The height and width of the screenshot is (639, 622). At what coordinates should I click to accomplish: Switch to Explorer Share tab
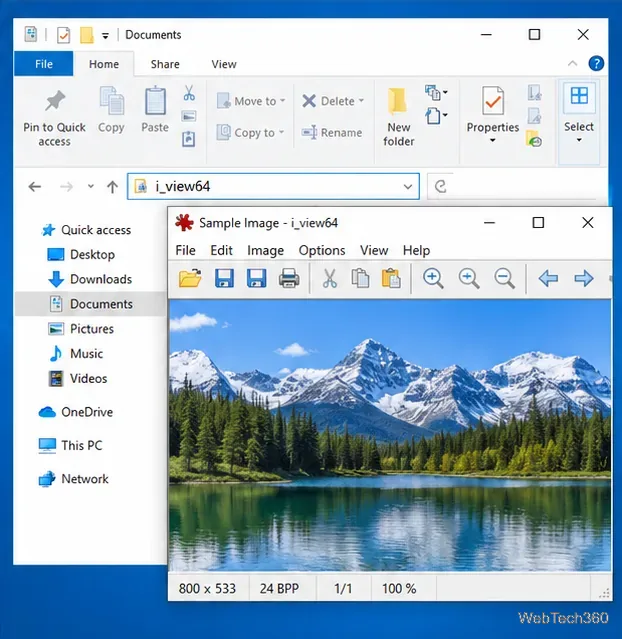point(165,64)
